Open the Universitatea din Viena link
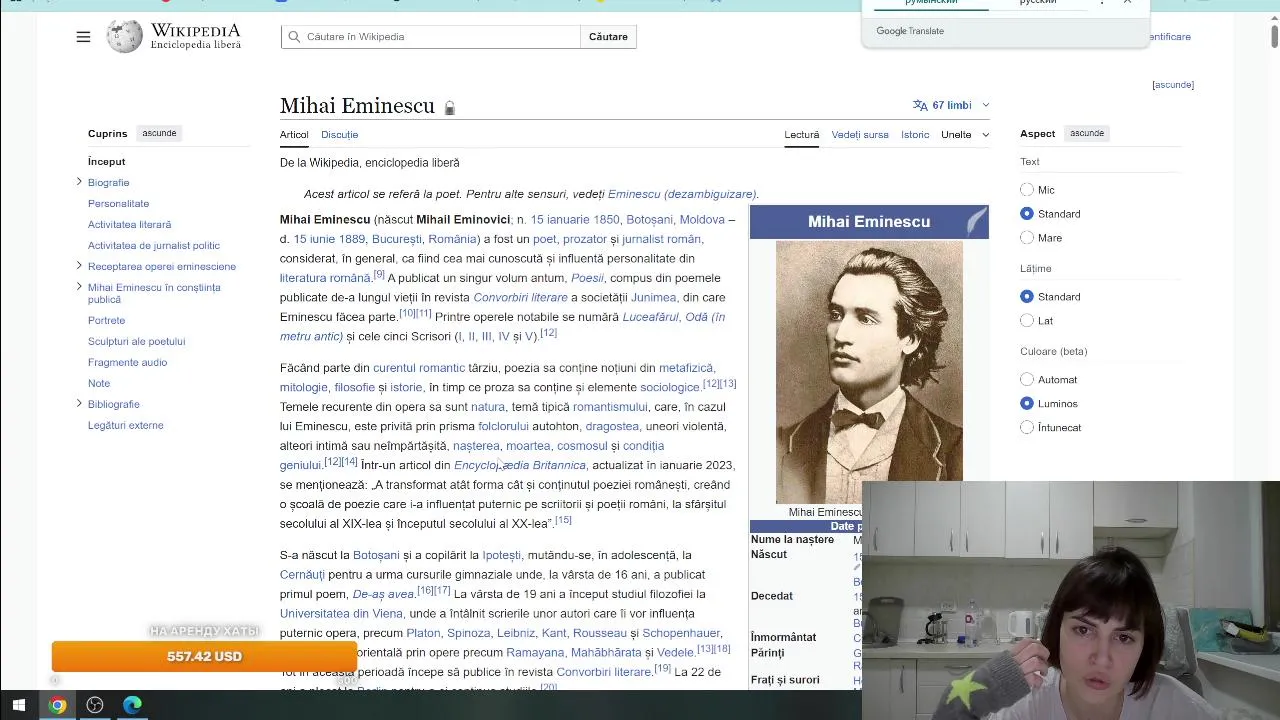 click(x=341, y=614)
